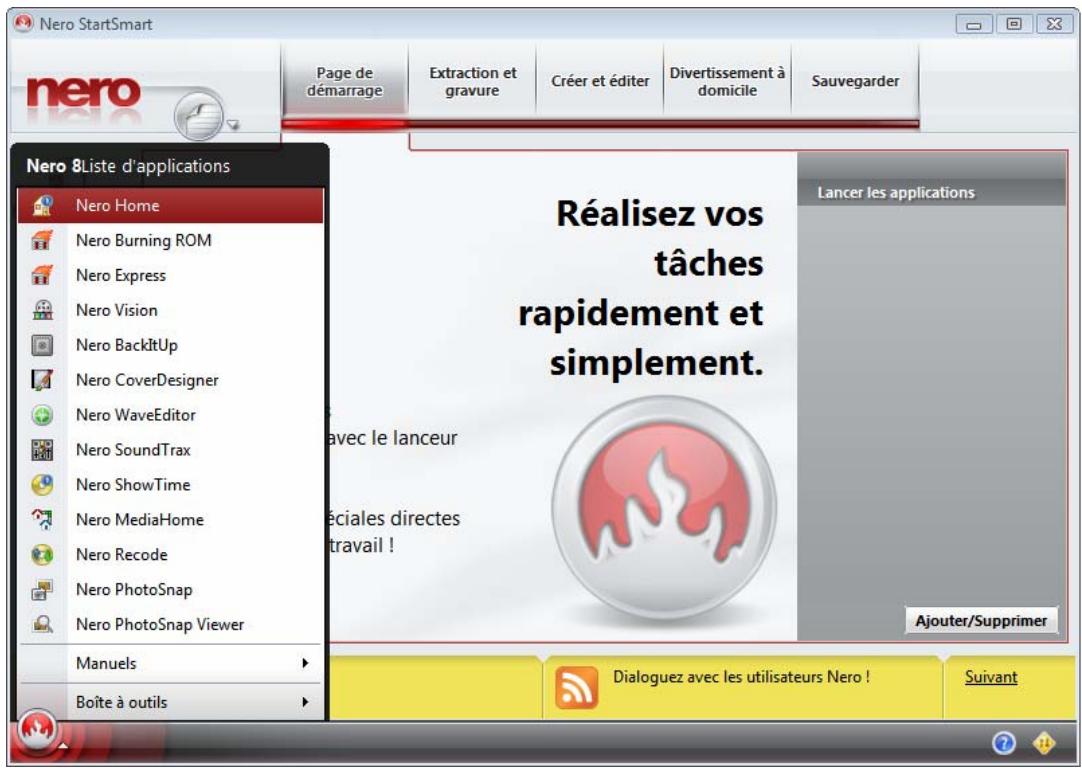Maximize the Nero StartSmart window

(x=1014, y=24)
